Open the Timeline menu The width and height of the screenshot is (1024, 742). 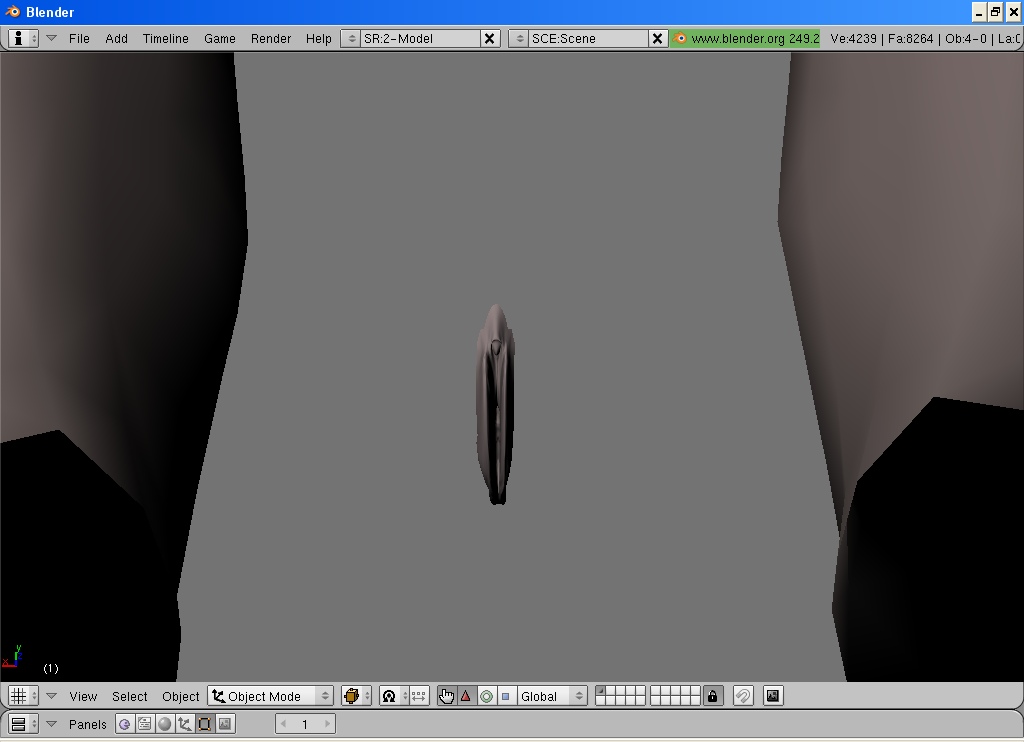click(x=165, y=38)
